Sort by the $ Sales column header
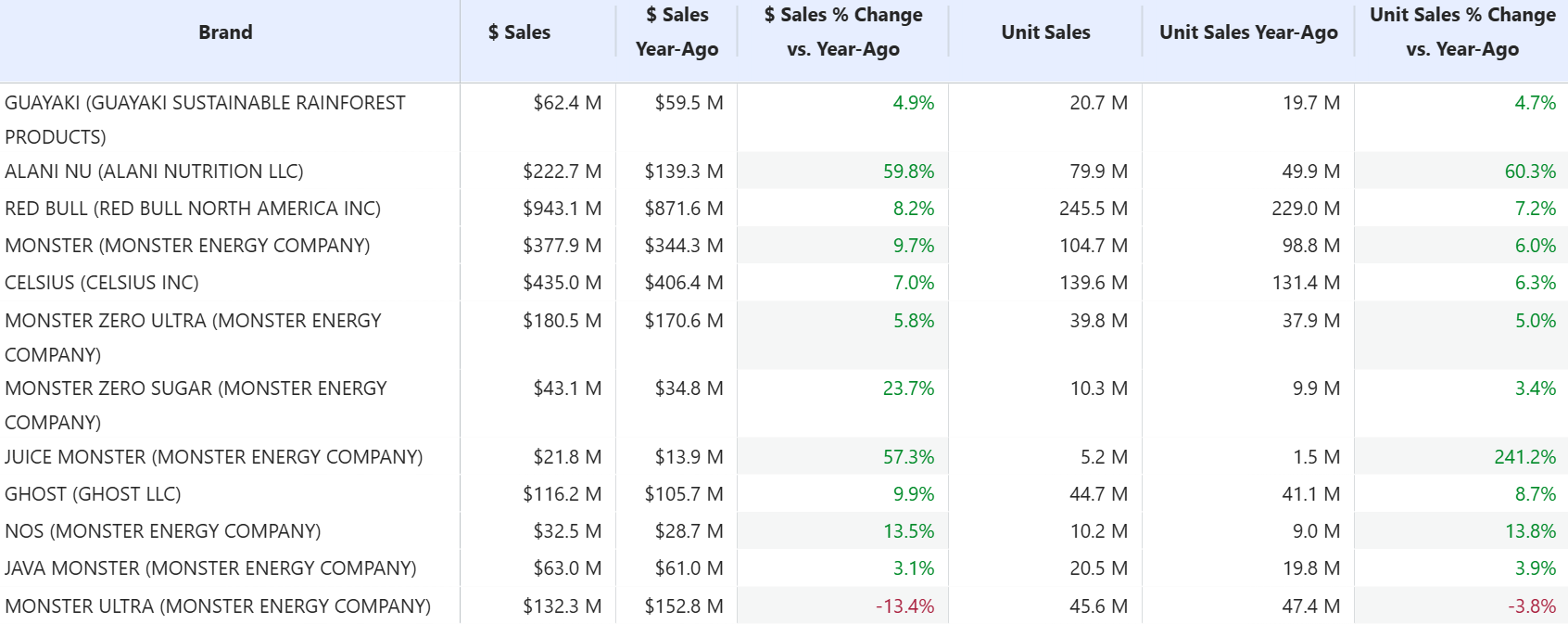 (x=519, y=32)
